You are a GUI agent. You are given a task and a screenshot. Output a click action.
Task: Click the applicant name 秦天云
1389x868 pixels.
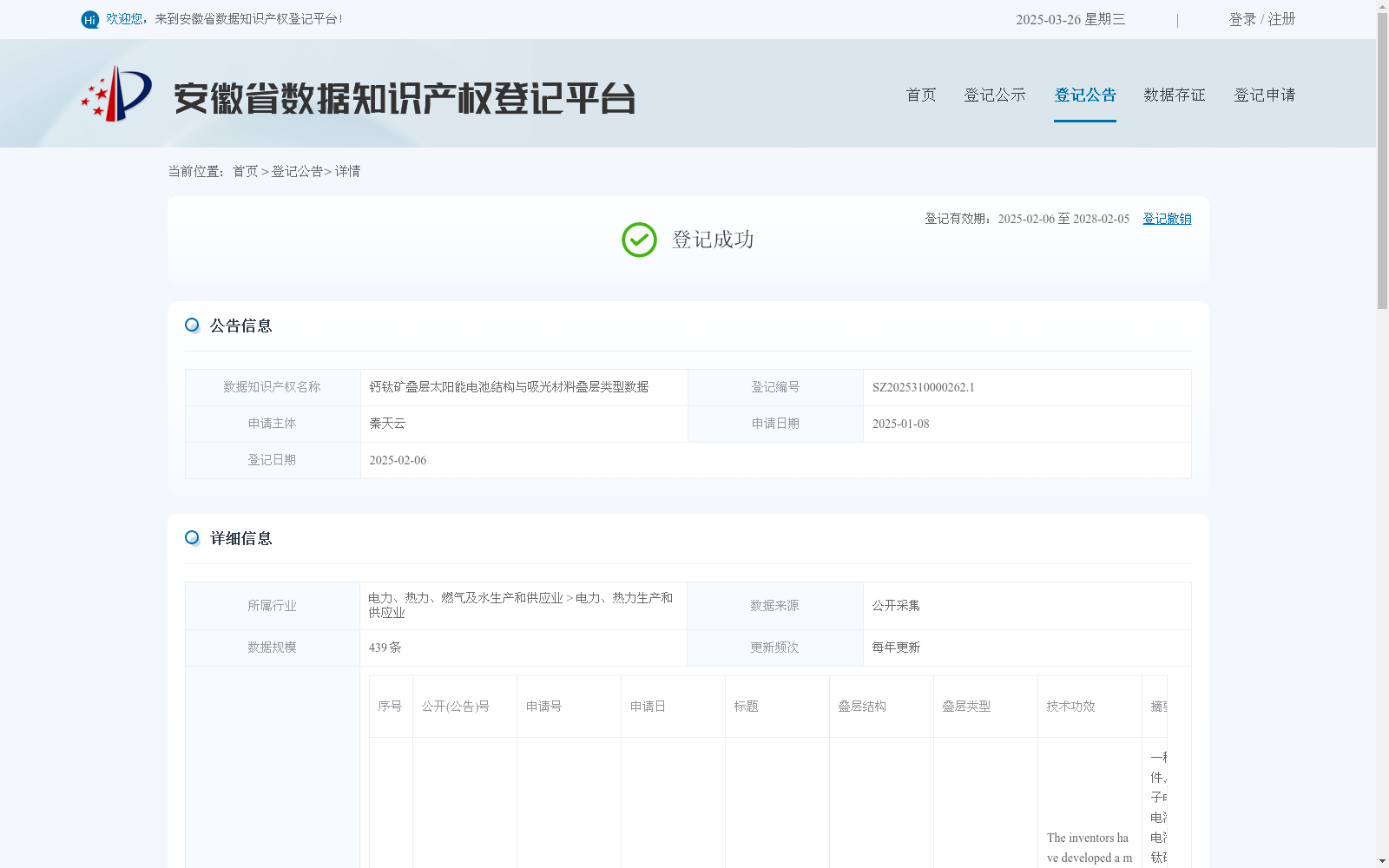[387, 424]
